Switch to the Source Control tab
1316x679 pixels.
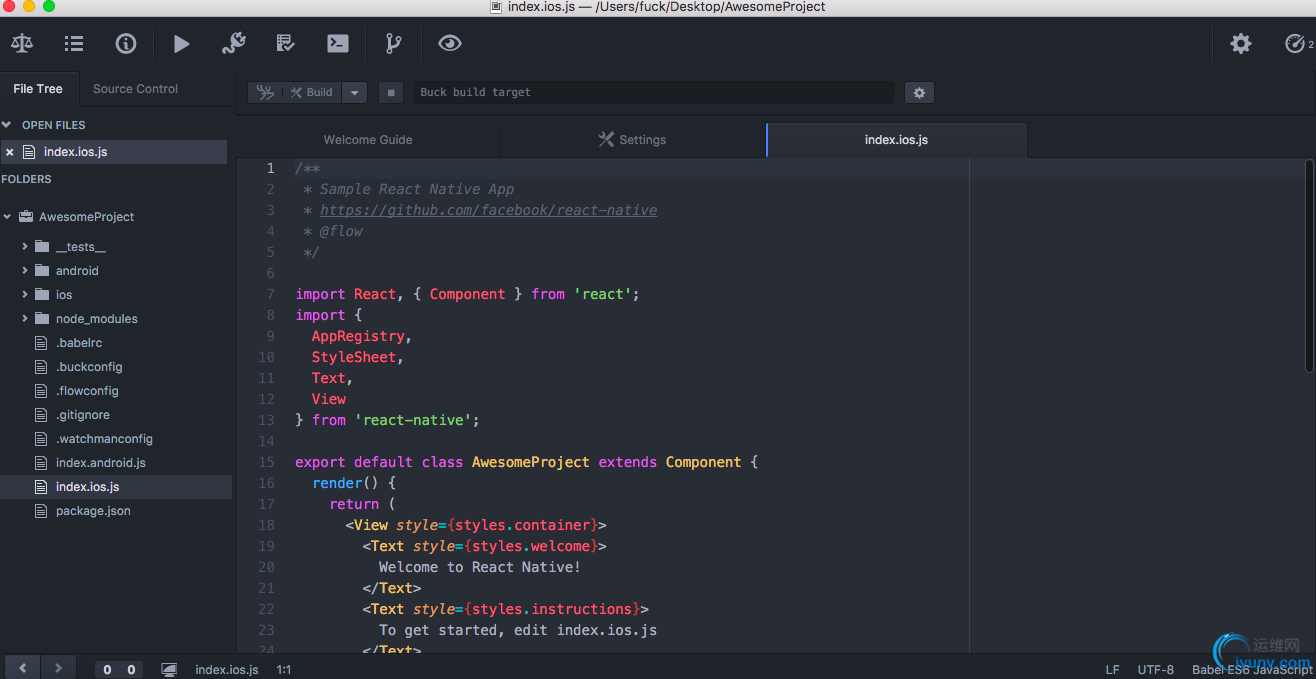point(135,89)
